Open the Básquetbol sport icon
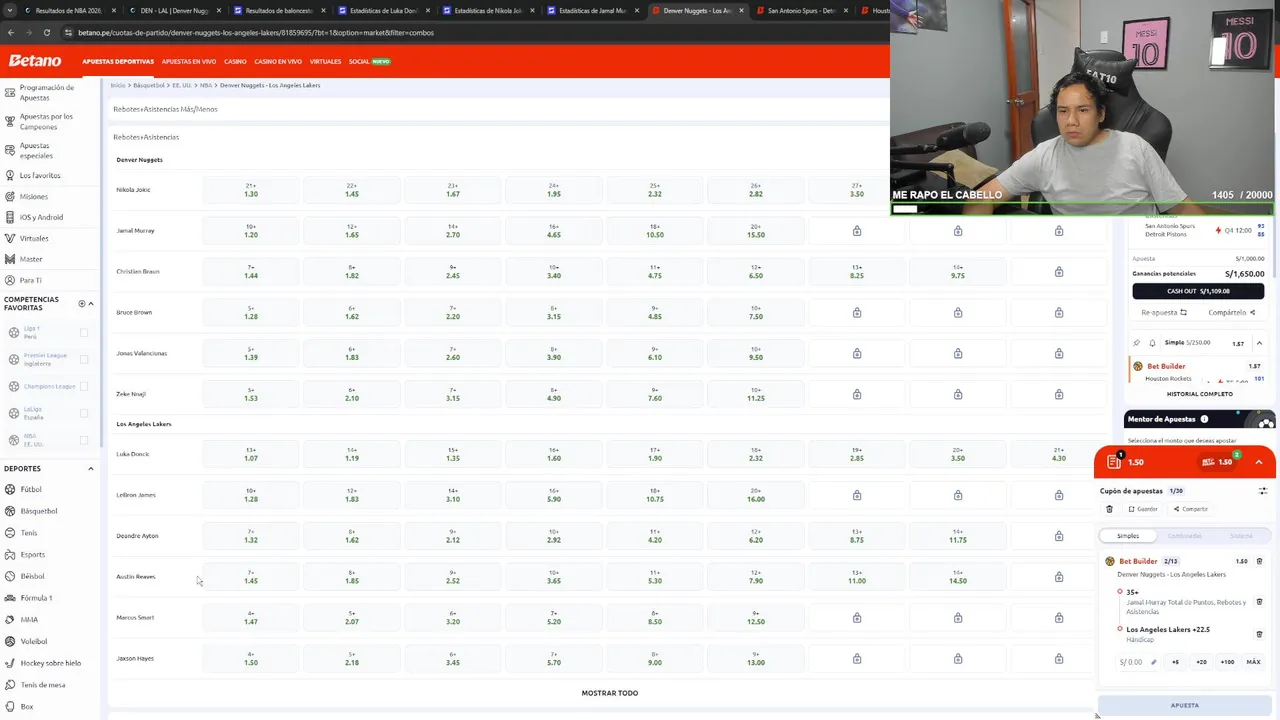Screen dimensions: 1280x720 coord(10,511)
